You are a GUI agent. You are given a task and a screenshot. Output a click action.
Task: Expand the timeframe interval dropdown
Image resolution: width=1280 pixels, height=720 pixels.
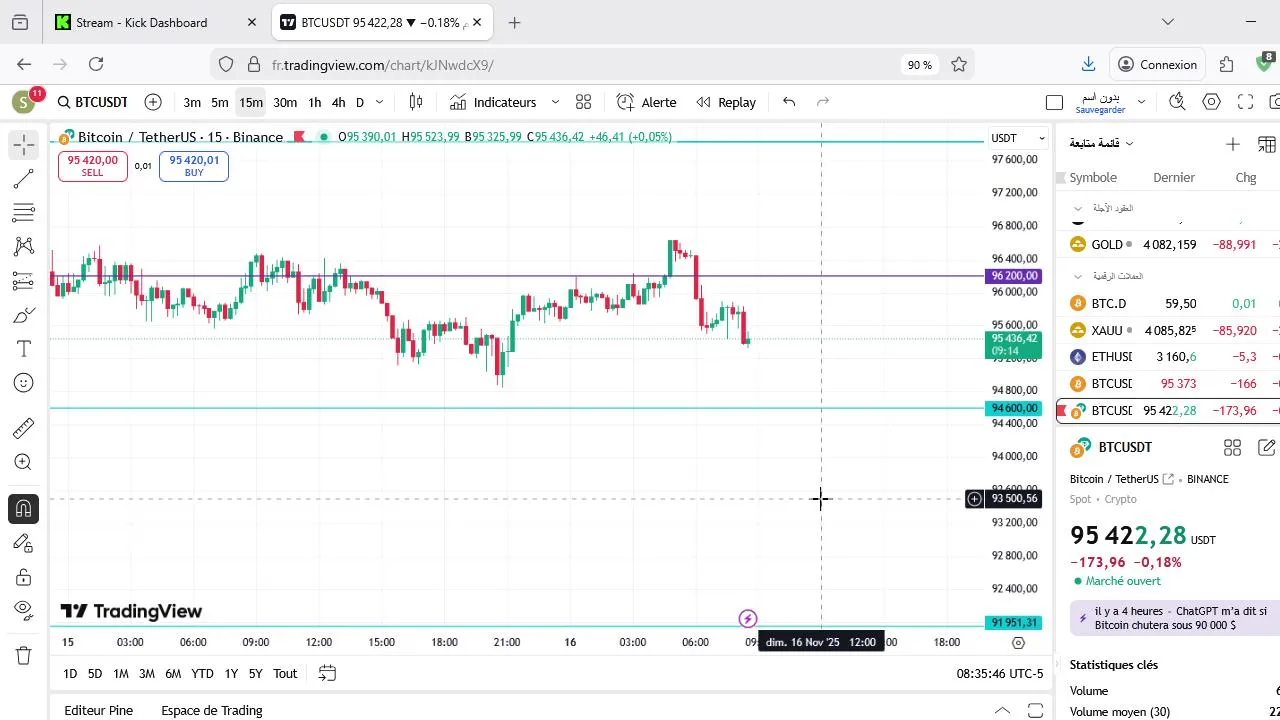(379, 102)
